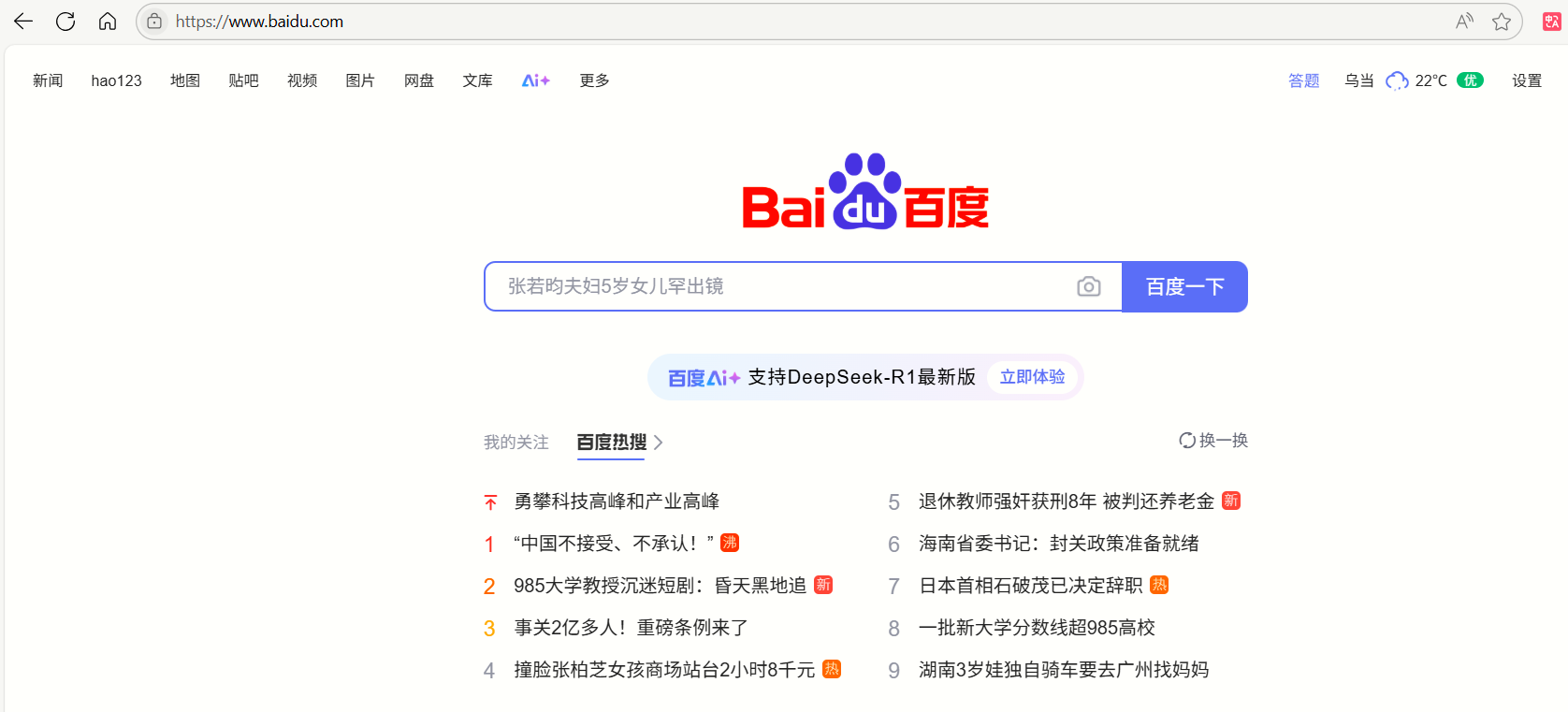The height and width of the screenshot is (712, 1568).
Task: Open the 设置 menu
Action: (x=1527, y=80)
